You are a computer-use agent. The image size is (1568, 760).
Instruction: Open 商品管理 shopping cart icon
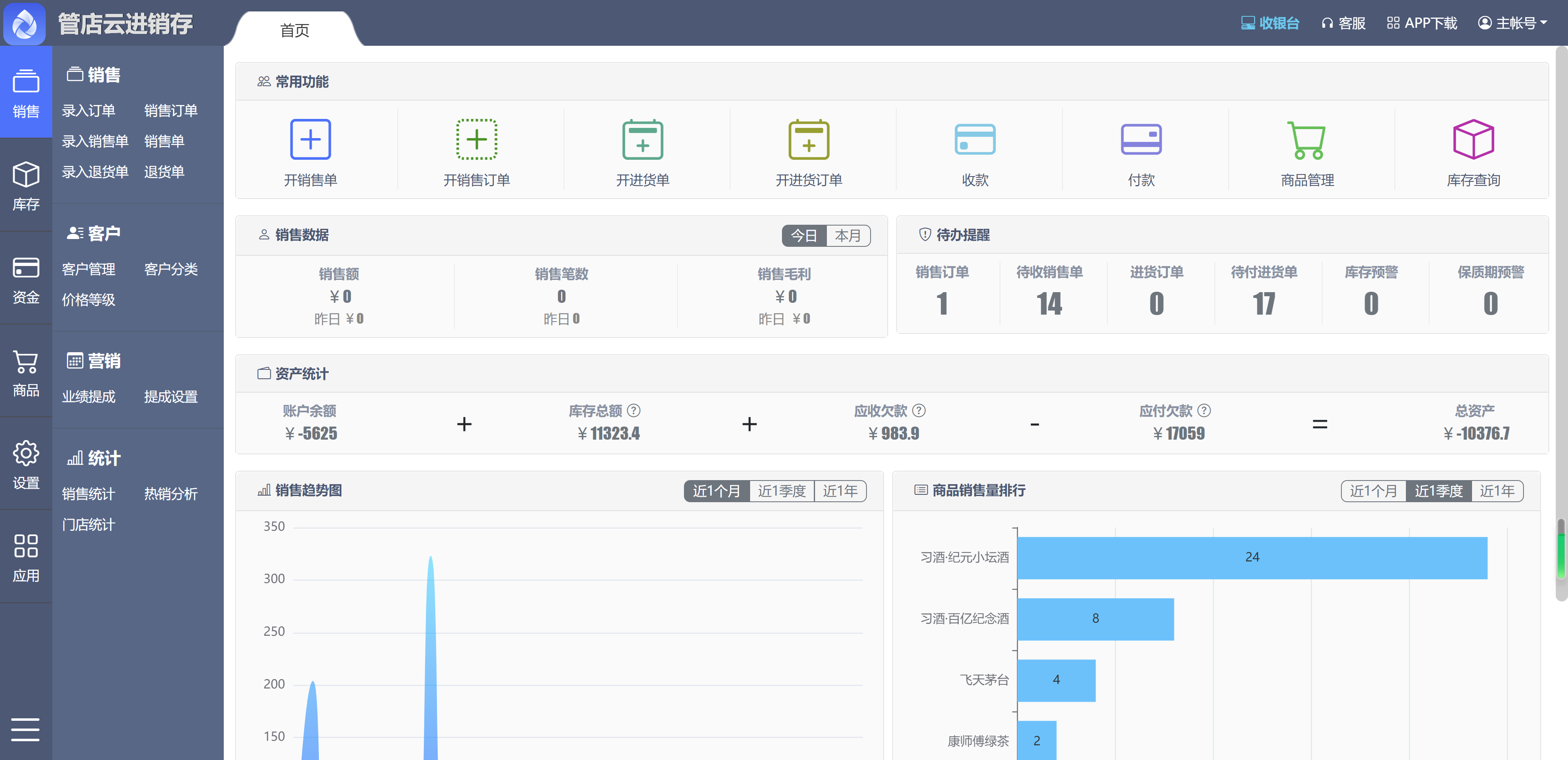click(1307, 139)
